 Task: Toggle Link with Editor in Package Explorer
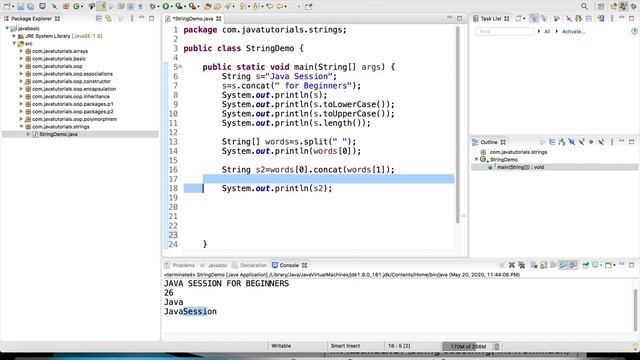pyautogui.click(x=109, y=18)
